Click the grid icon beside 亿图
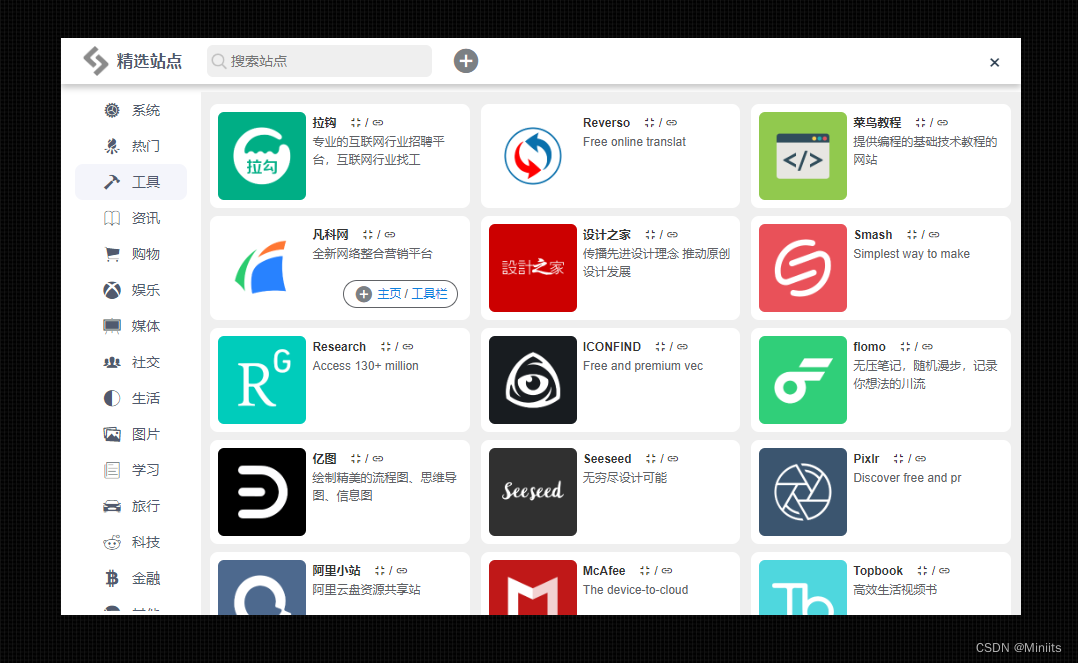The image size is (1078, 663). [x=355, y=459]
